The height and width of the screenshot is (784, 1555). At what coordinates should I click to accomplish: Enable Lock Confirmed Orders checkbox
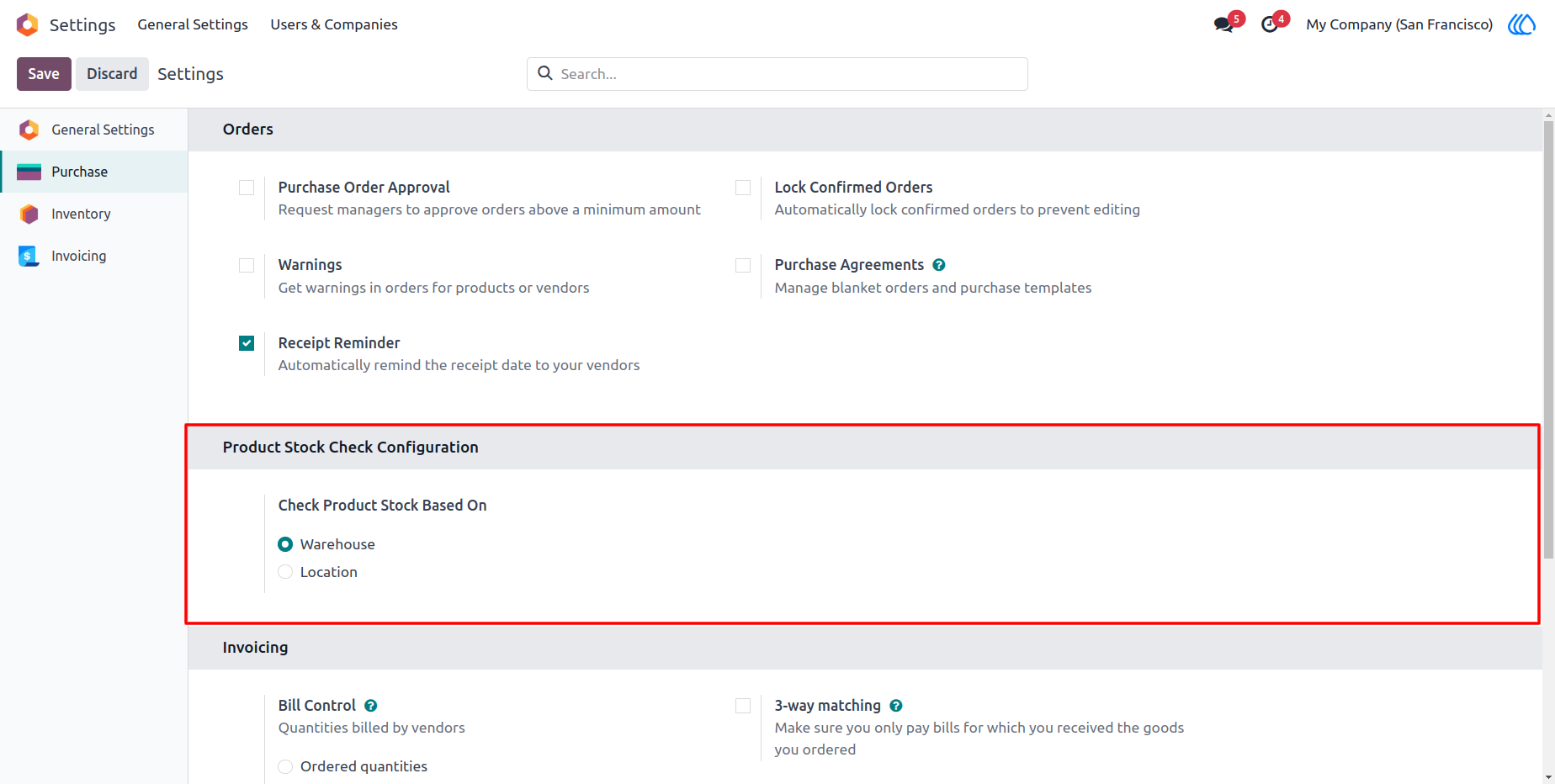[743, 188]
